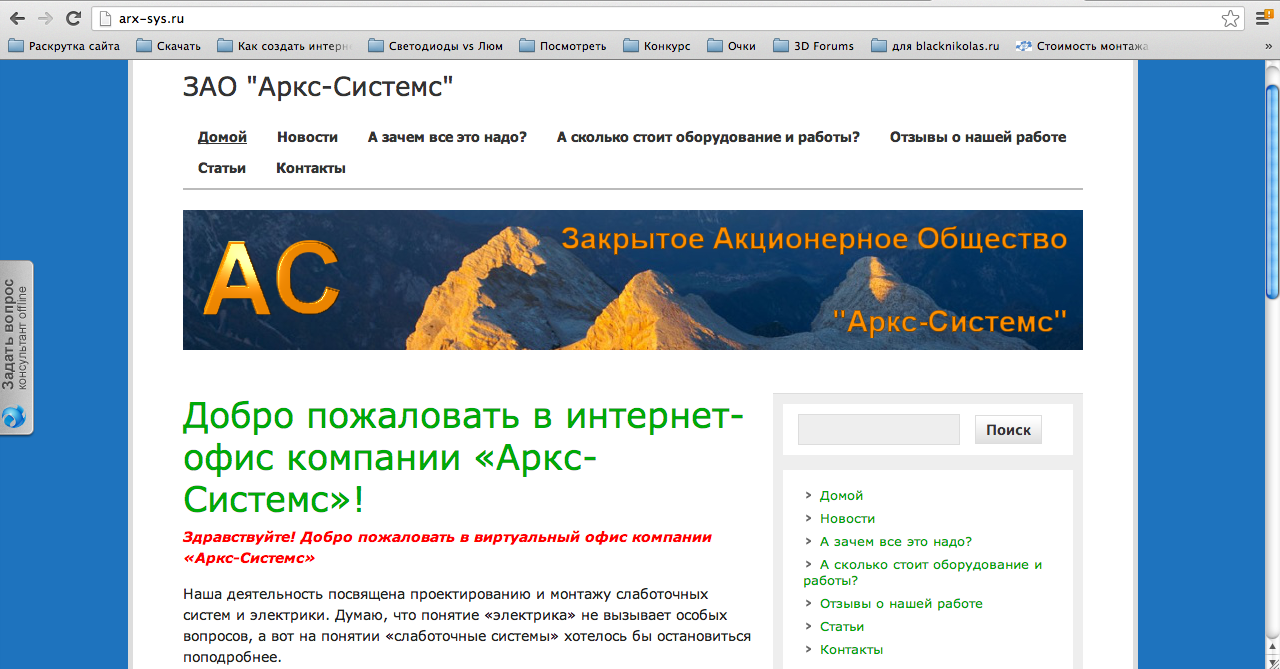Select the 'Домой' navigation tab
This screenshot has height=669, width=1280.
pyautogui.click(x=222, y=136)
